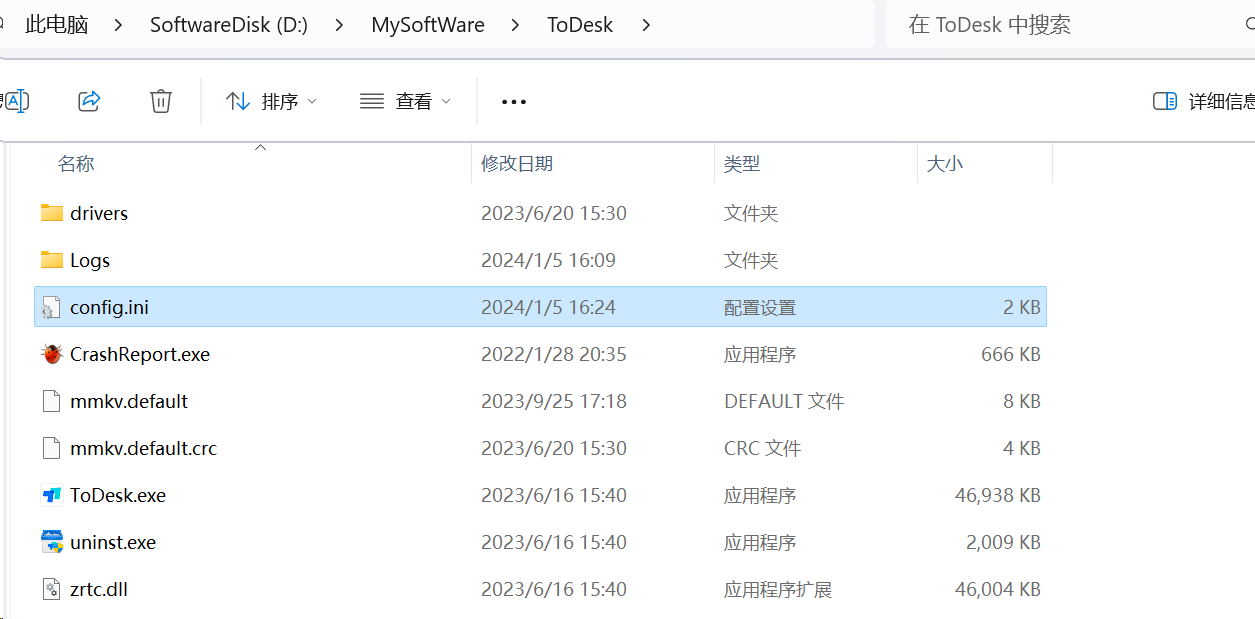Expand chevron after ToDesk breadcrumb
This screenshot has width=1255, height=619.
click(x=646, y=25)
